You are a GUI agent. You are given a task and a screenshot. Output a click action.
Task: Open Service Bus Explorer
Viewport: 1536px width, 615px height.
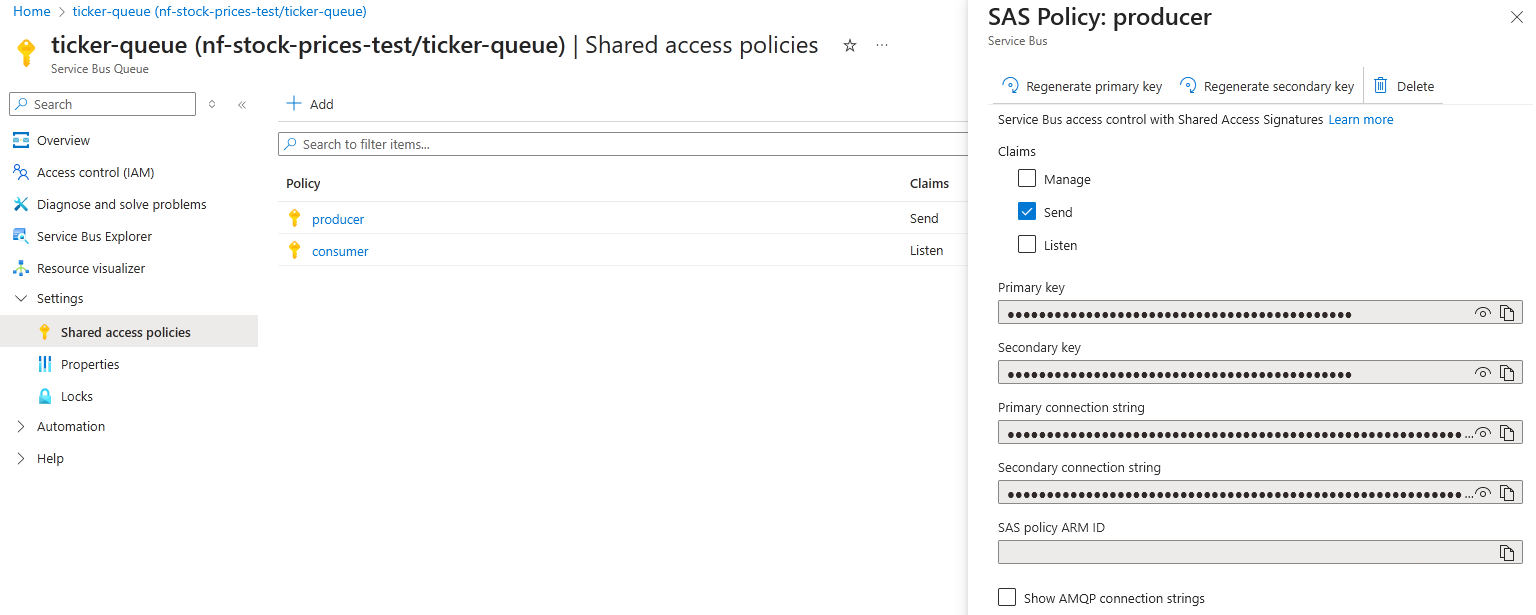coord(94,236)
